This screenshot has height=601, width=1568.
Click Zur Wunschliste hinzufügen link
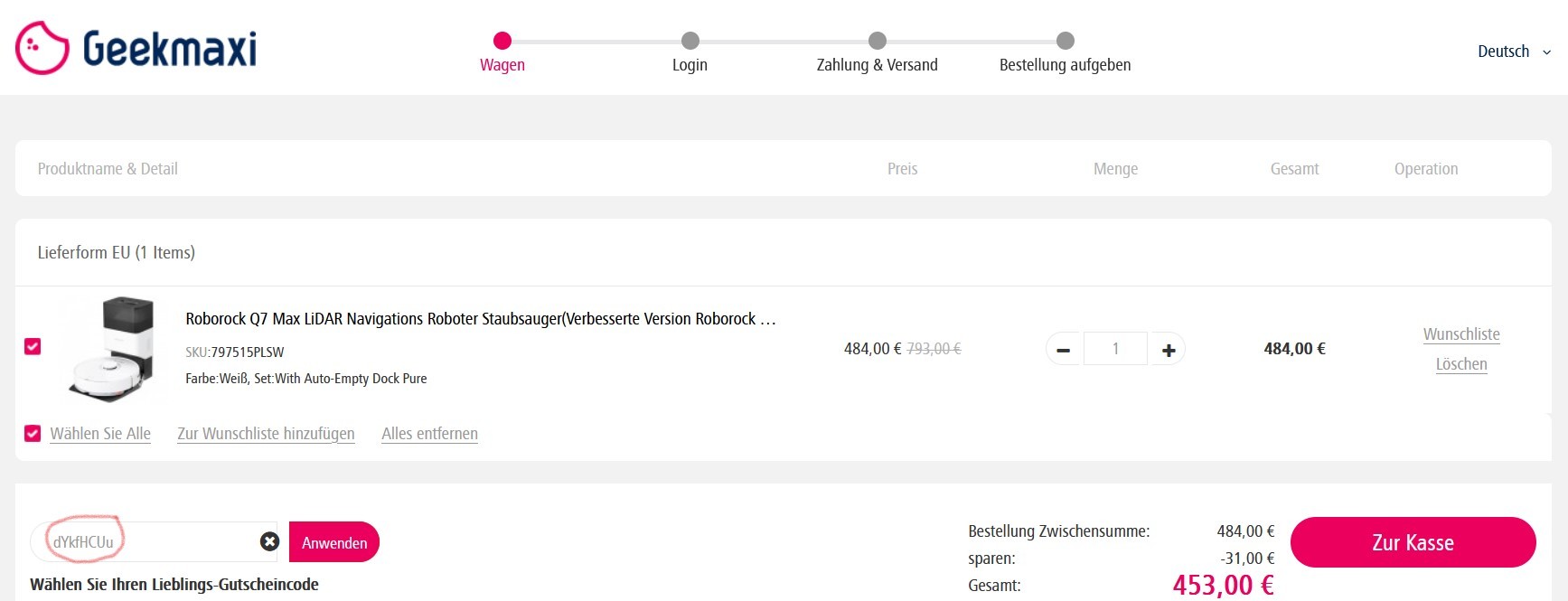point(266,434)
